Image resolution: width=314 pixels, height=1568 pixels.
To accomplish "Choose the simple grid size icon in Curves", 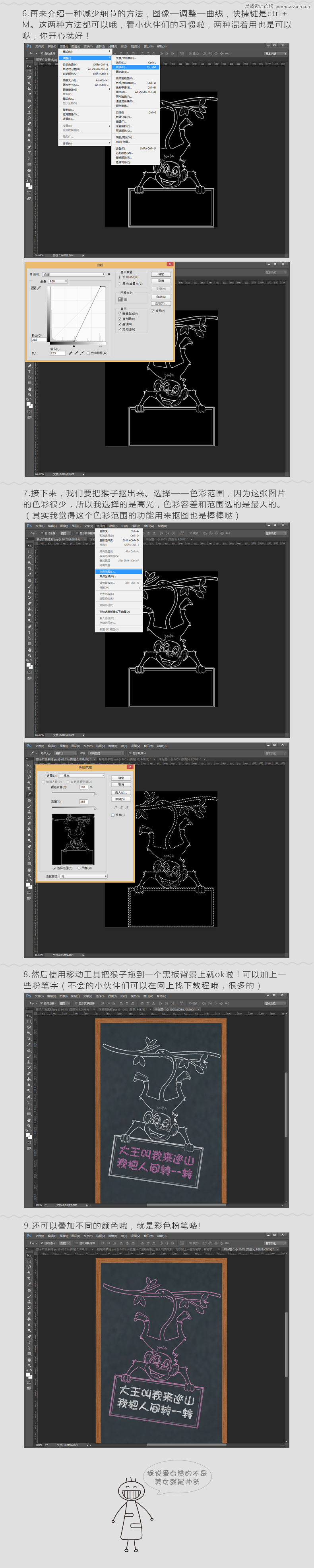I will pyautogui.click(x=120, y=299).
